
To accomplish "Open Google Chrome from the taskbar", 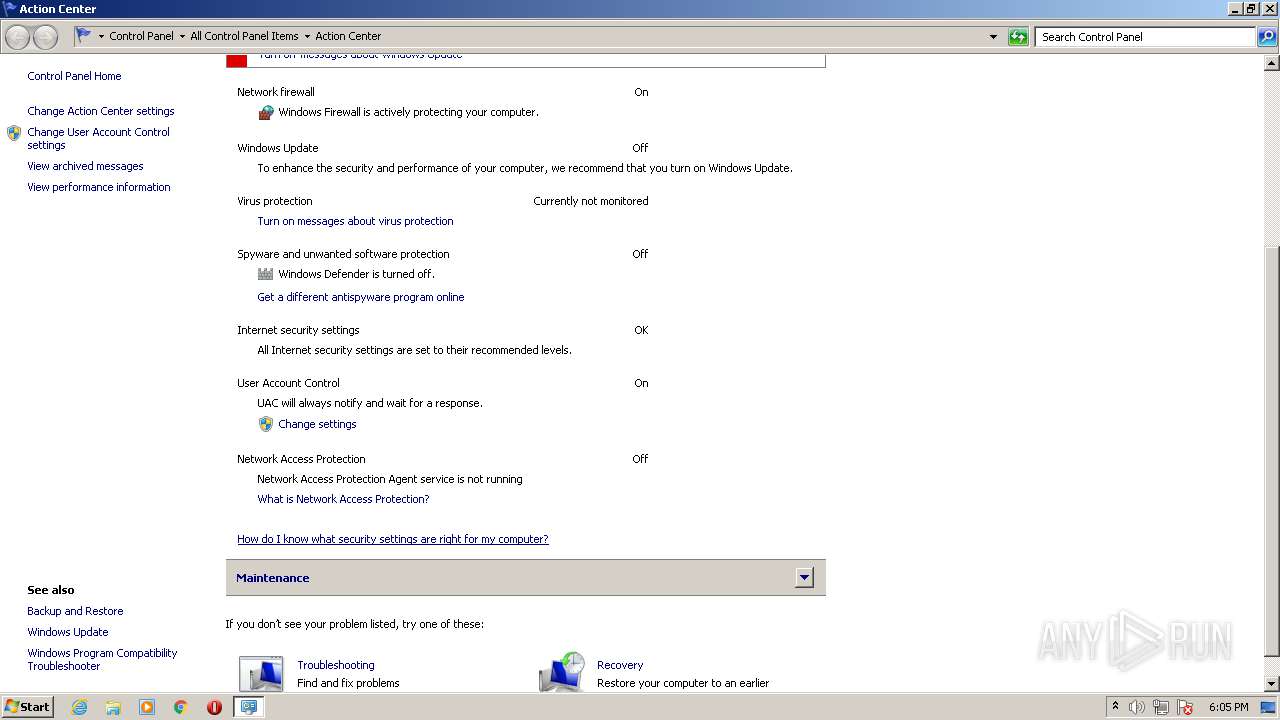I will click(x=181, y=707).
